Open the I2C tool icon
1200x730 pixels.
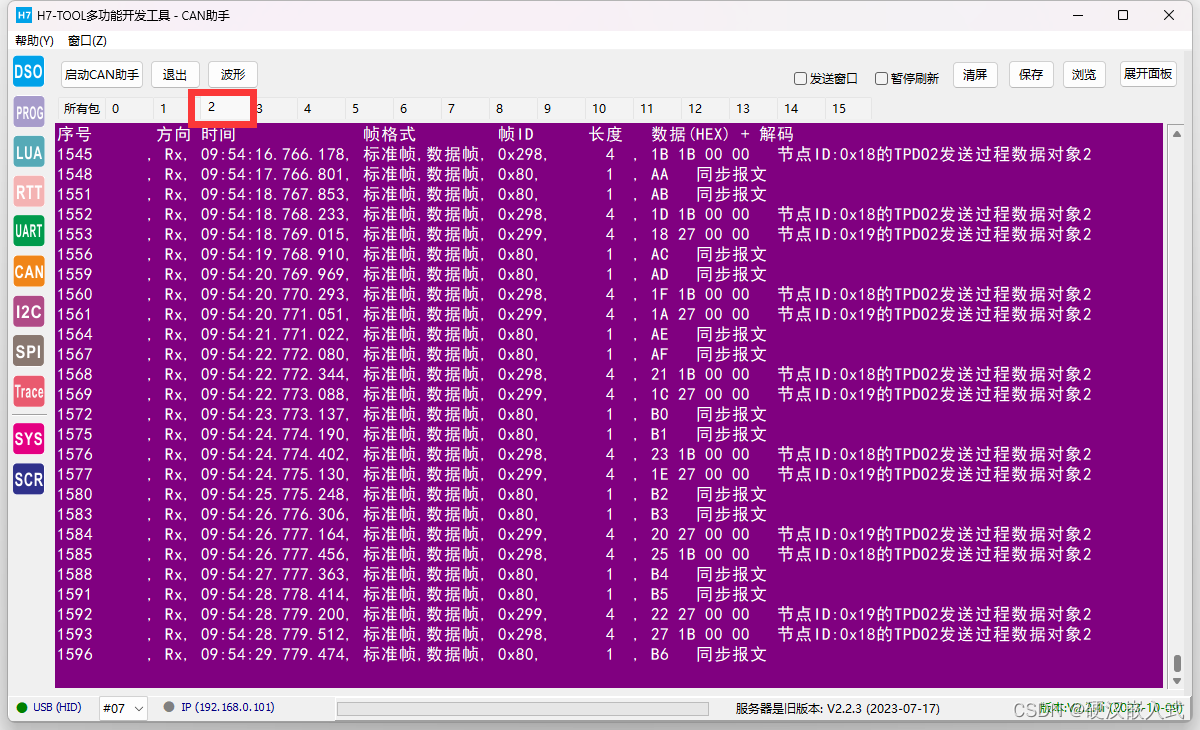28,311
